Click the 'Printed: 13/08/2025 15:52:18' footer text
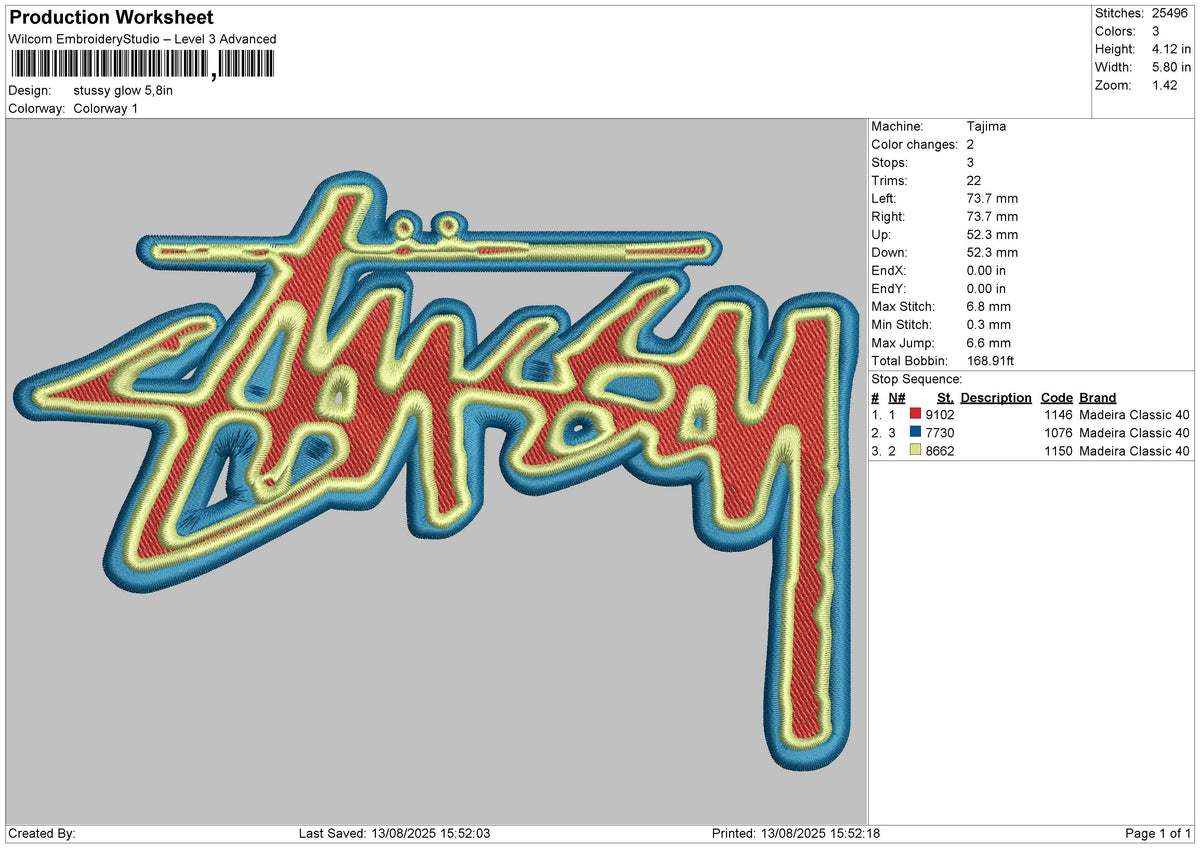 [796, 833]
